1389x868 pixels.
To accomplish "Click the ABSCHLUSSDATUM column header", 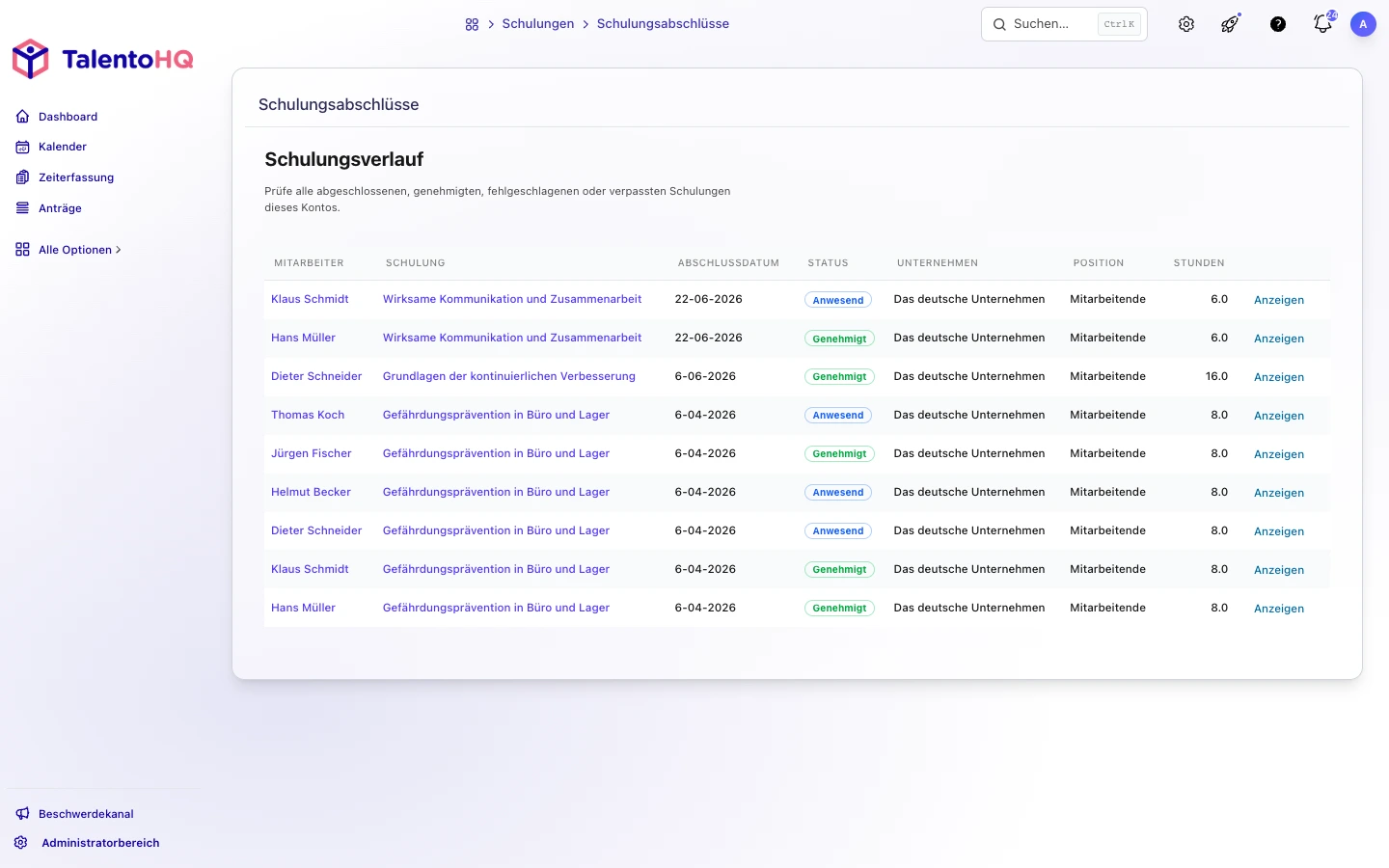I will [728, 263].
